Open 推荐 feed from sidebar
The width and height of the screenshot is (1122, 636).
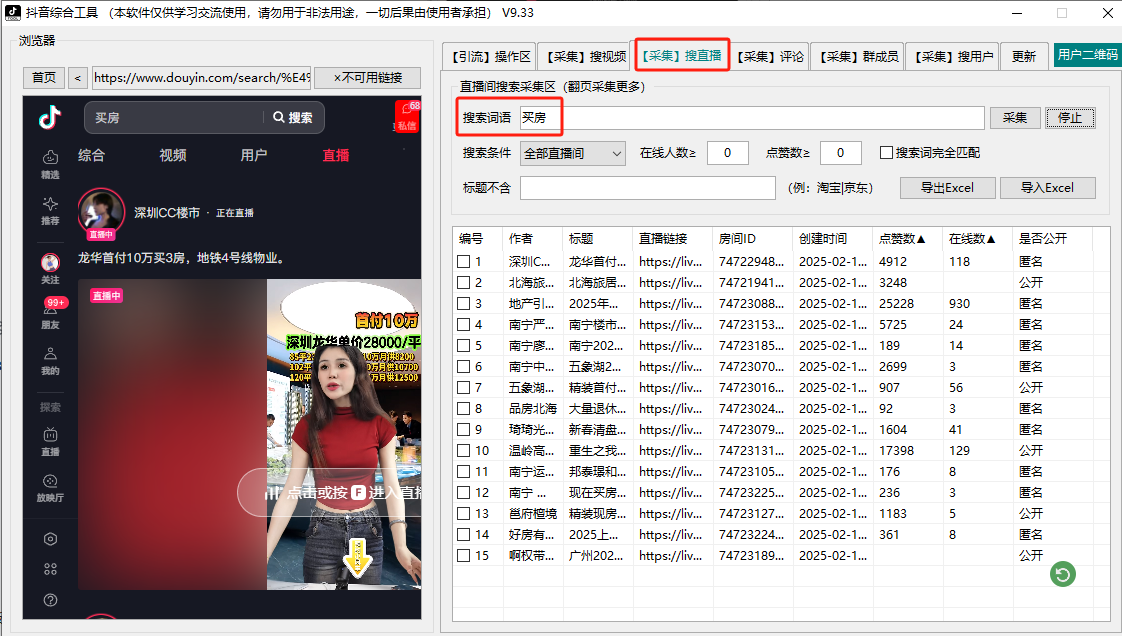50,209
